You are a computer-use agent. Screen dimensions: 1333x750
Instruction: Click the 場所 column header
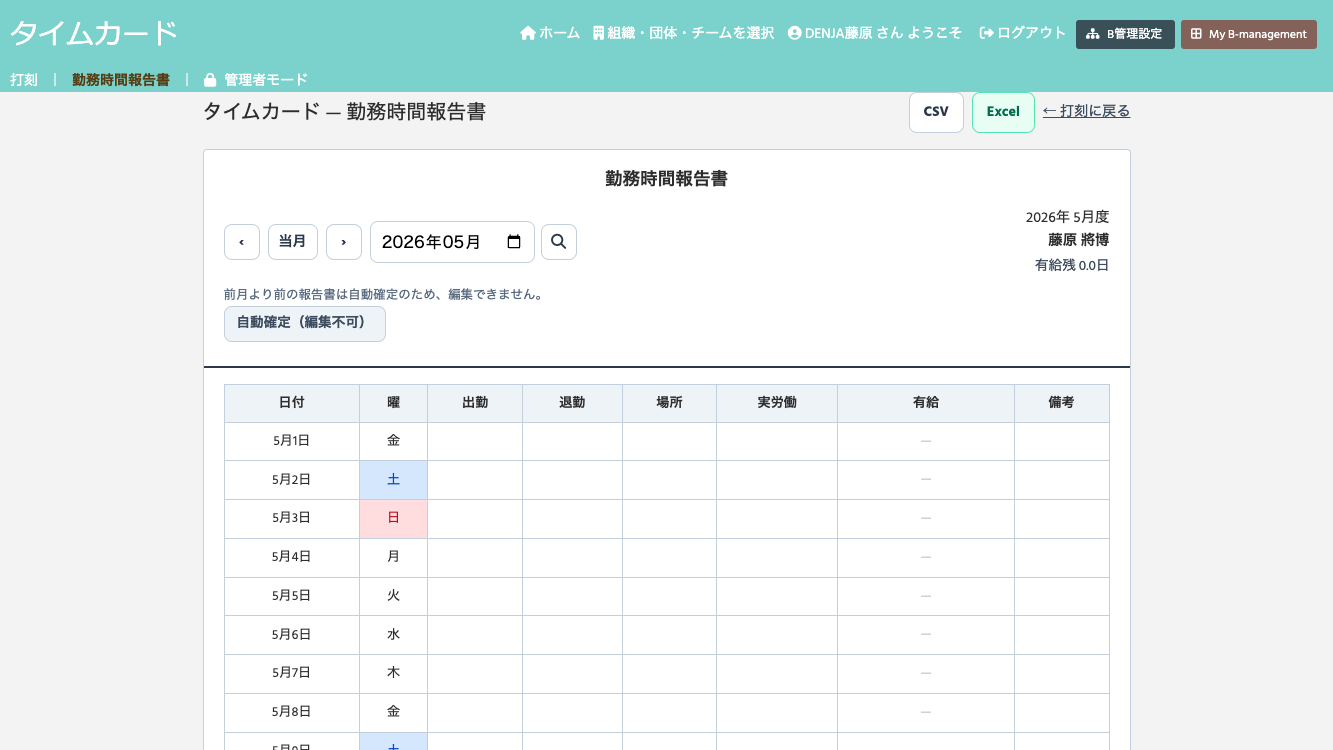coord(670,403)
